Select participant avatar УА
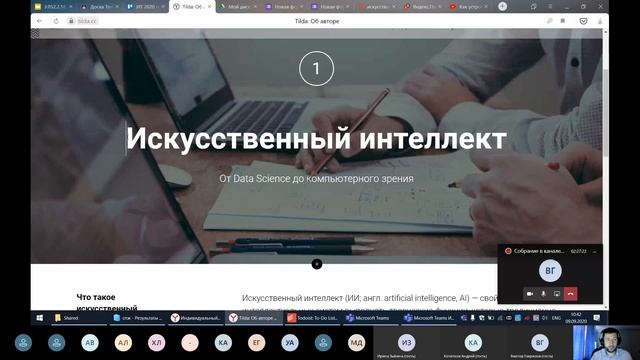 point(290,342)
